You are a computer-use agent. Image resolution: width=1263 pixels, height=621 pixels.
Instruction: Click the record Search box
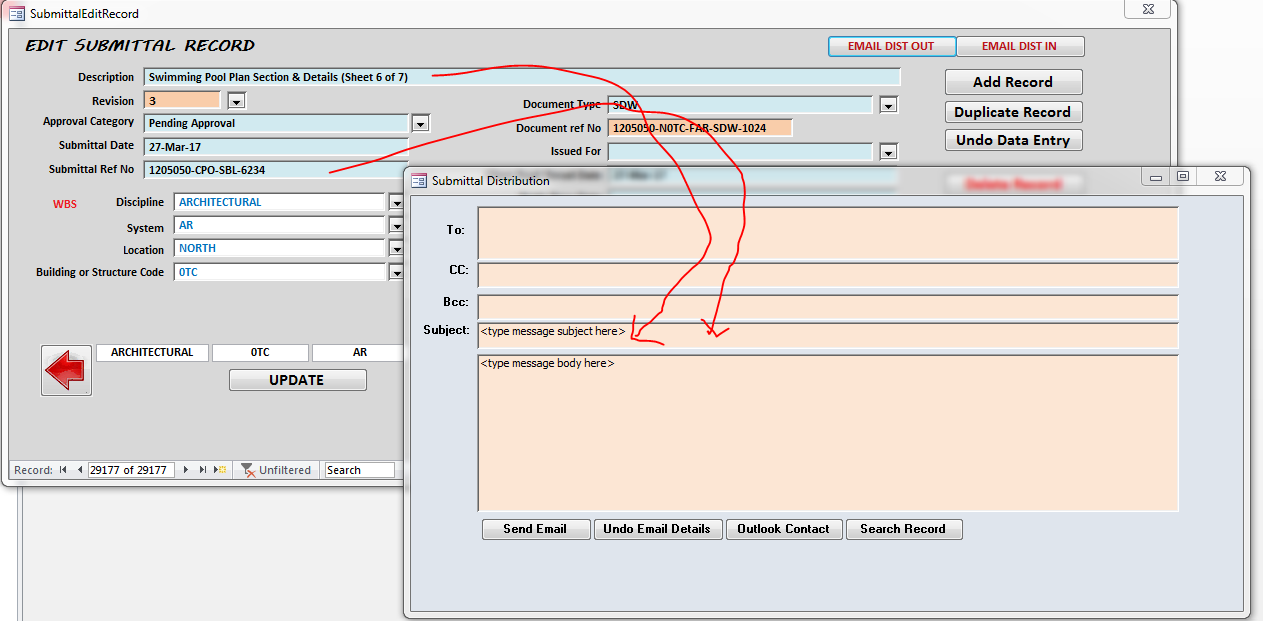tap(360, 470)
